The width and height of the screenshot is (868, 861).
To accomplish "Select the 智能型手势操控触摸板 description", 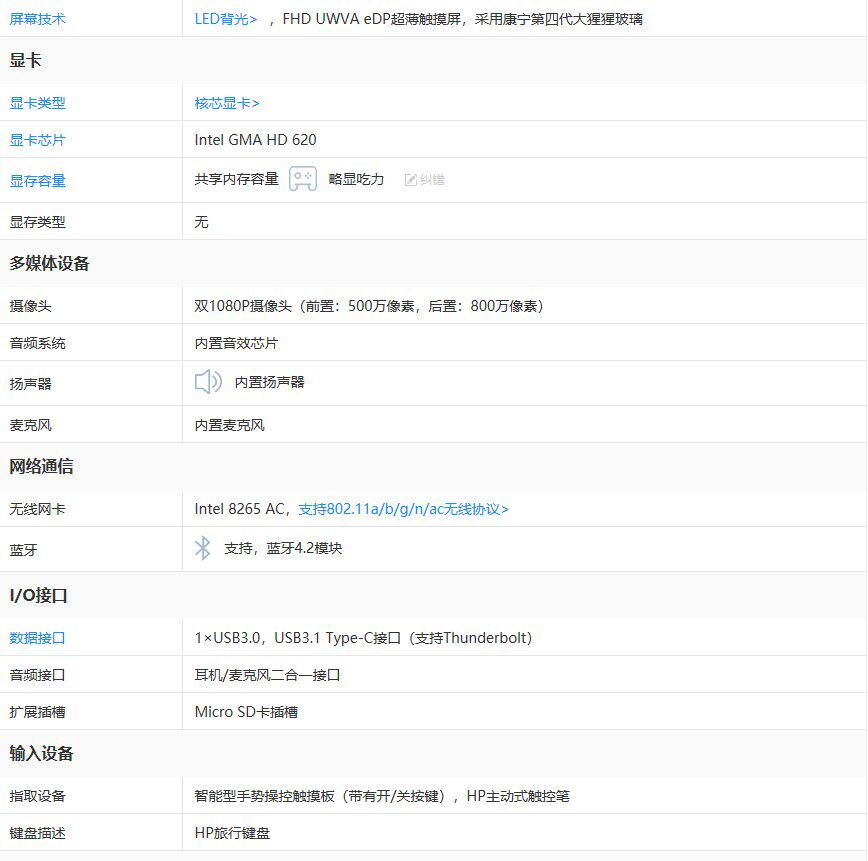I will [382, 796].
